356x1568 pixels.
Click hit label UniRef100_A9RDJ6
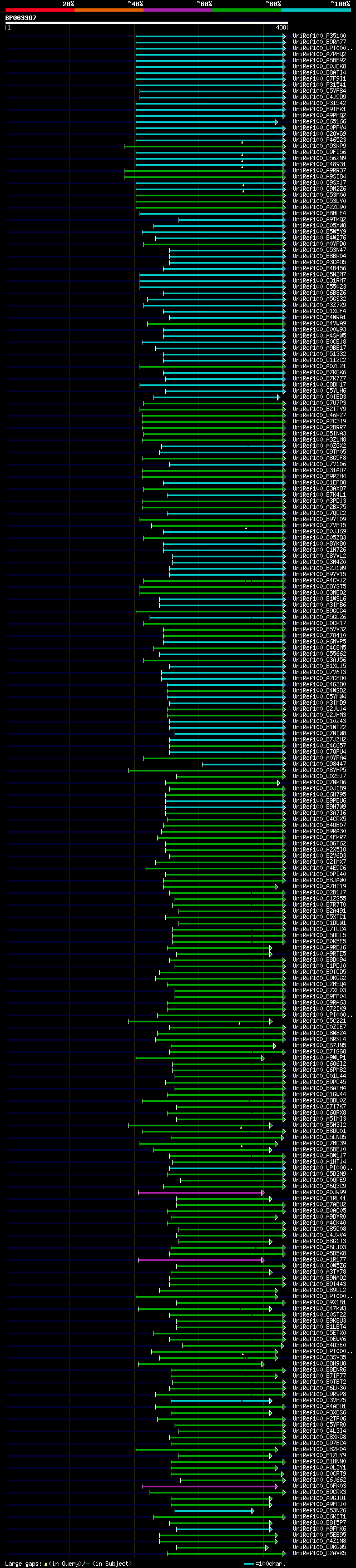pyautogui.click(x=319, y=948)
